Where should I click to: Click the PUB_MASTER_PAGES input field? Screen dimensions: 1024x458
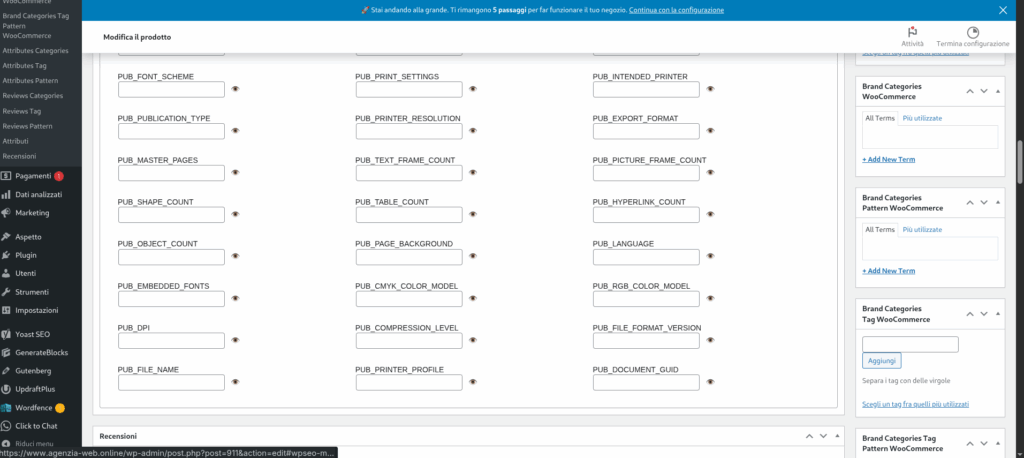171,172
